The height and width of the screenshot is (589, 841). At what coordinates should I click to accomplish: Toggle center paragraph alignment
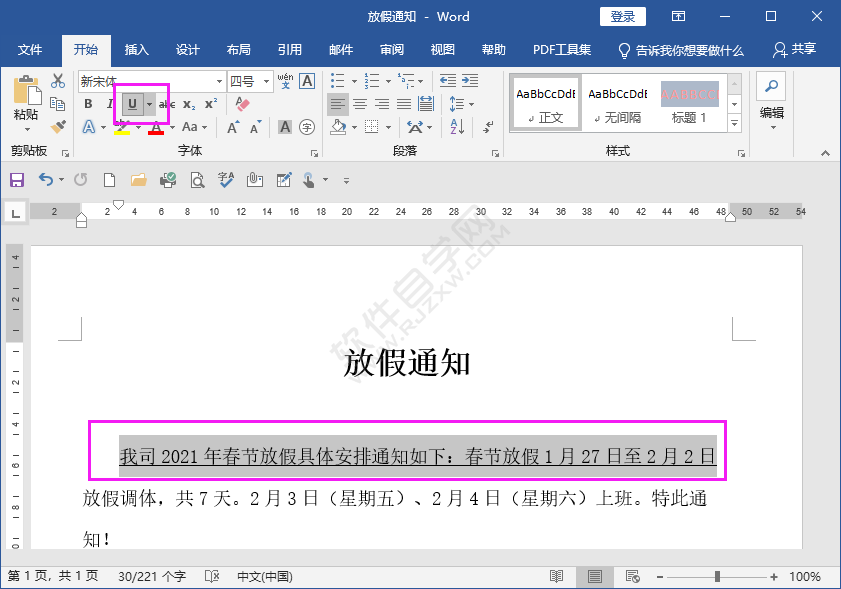359,104
